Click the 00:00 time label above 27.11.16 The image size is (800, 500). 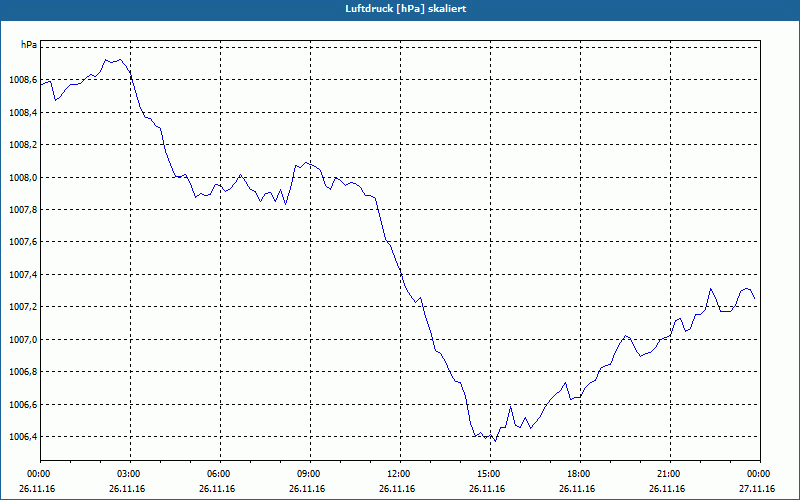point(758,474)
